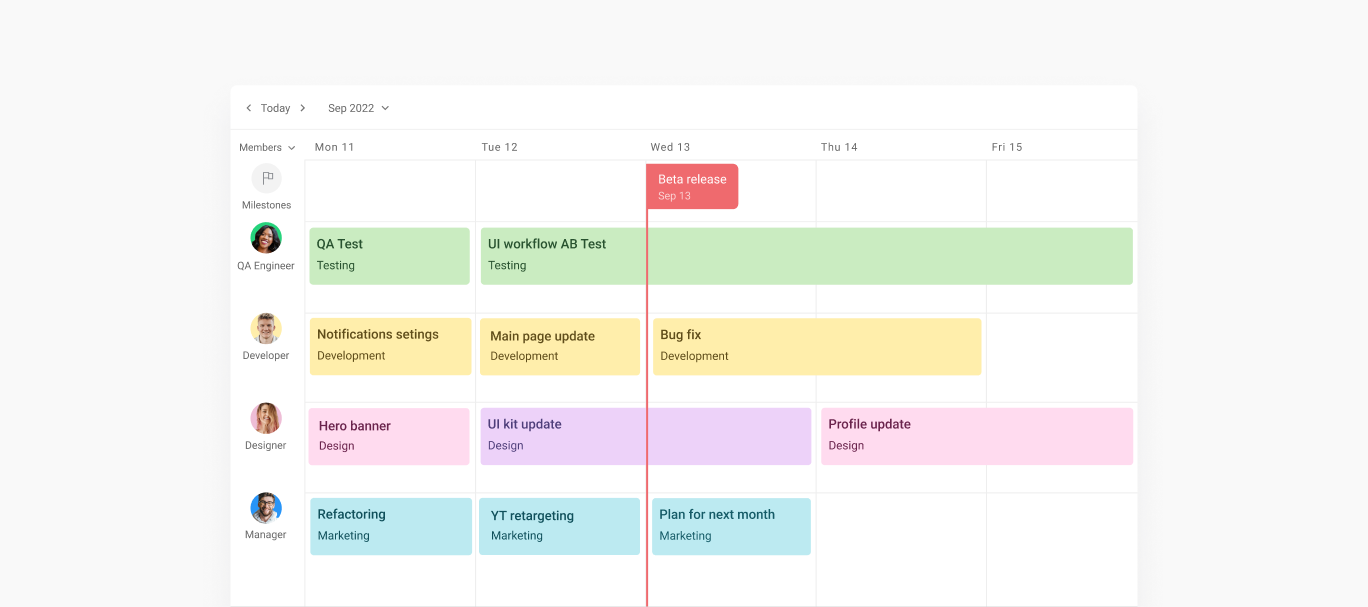Jump to Today
This screenshot has width=1368, height=607.
(x=275, y=108)
